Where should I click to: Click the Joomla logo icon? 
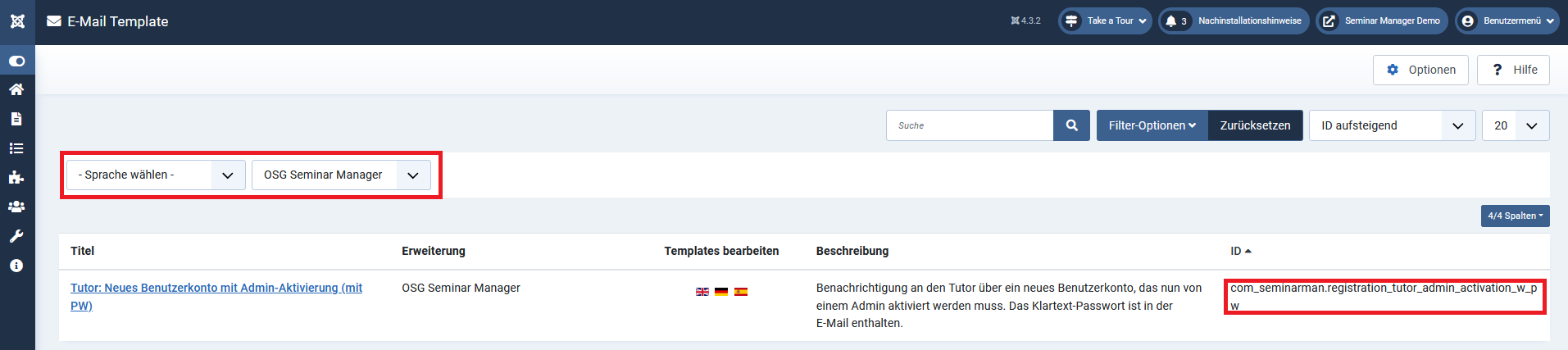[x=17, y=21]
